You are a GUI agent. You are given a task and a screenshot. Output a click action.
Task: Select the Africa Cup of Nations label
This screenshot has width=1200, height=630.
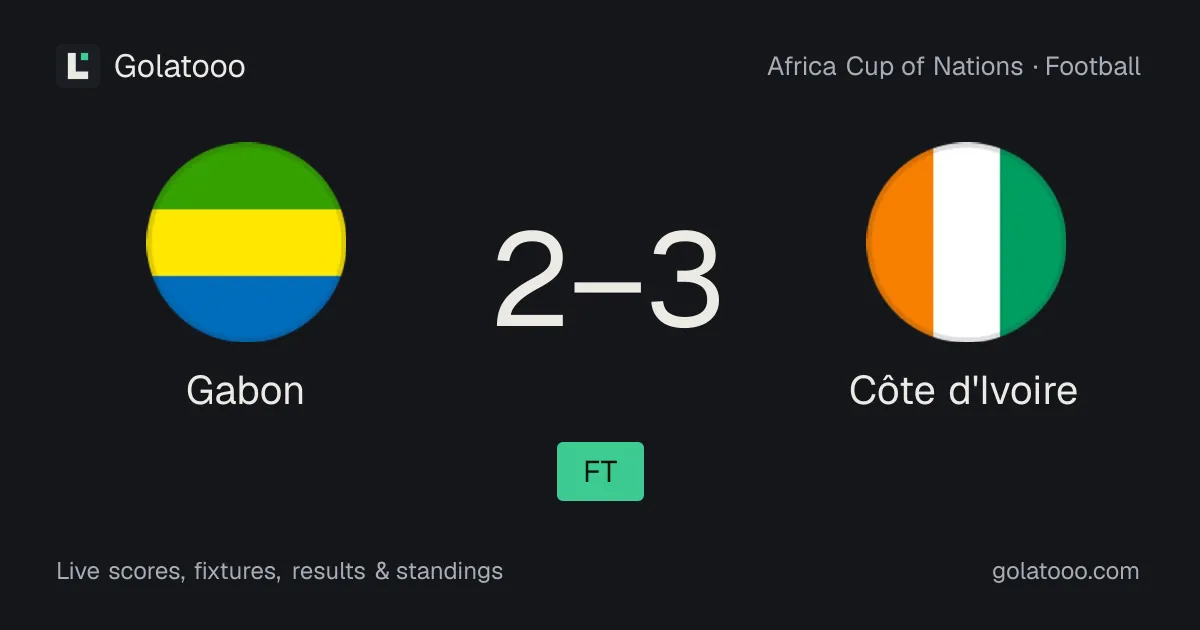(895, 67)
